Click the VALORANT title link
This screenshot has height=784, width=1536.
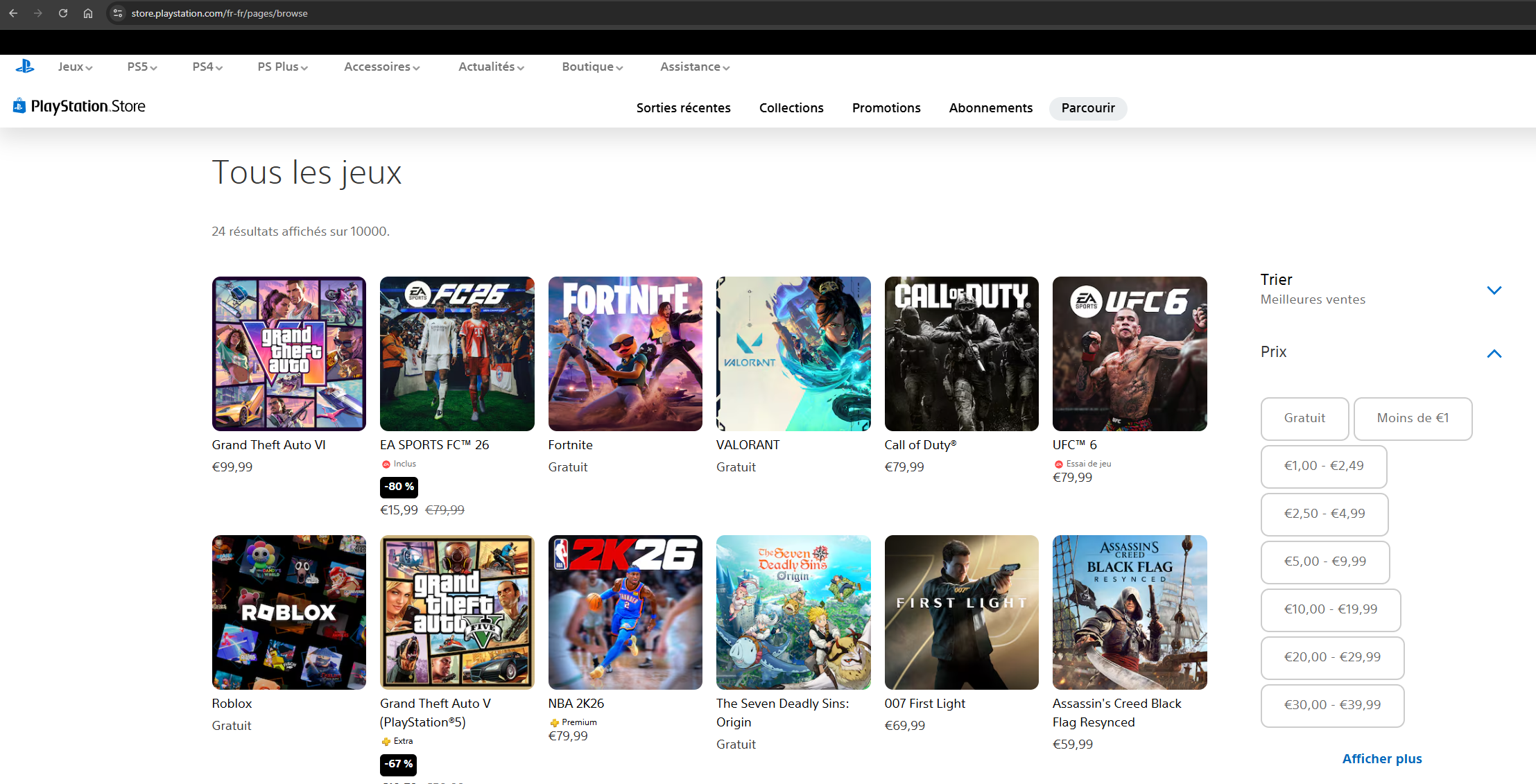pyautogui.click(x=748, y=445)
